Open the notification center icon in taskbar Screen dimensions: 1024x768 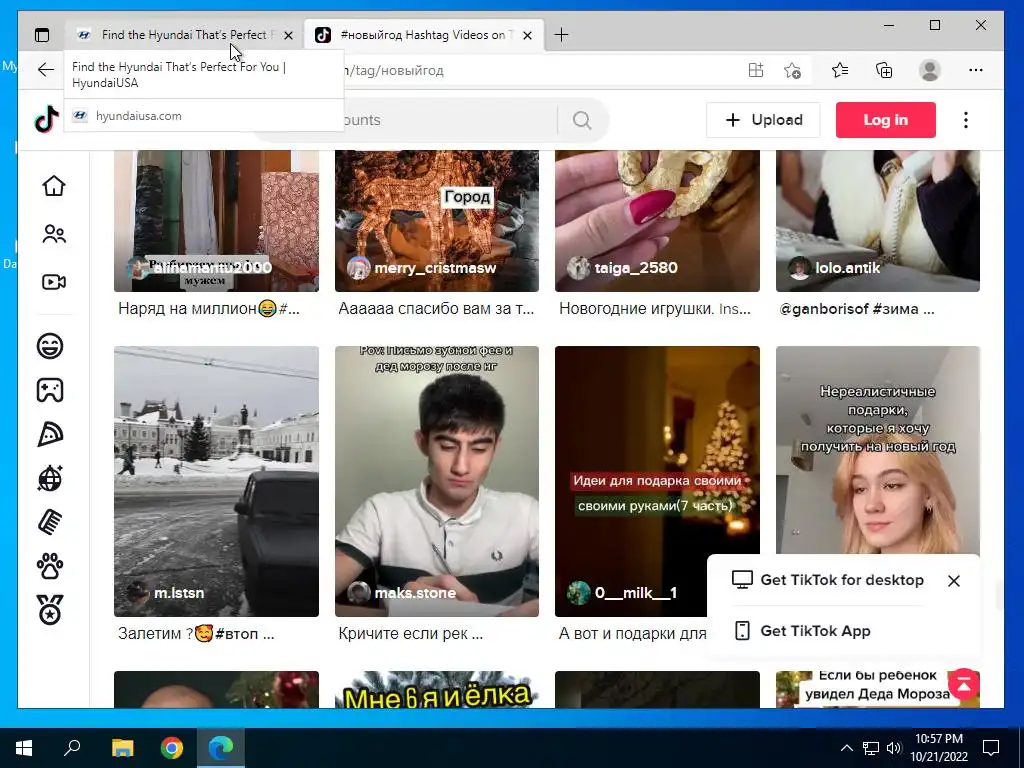click(991, 748)
